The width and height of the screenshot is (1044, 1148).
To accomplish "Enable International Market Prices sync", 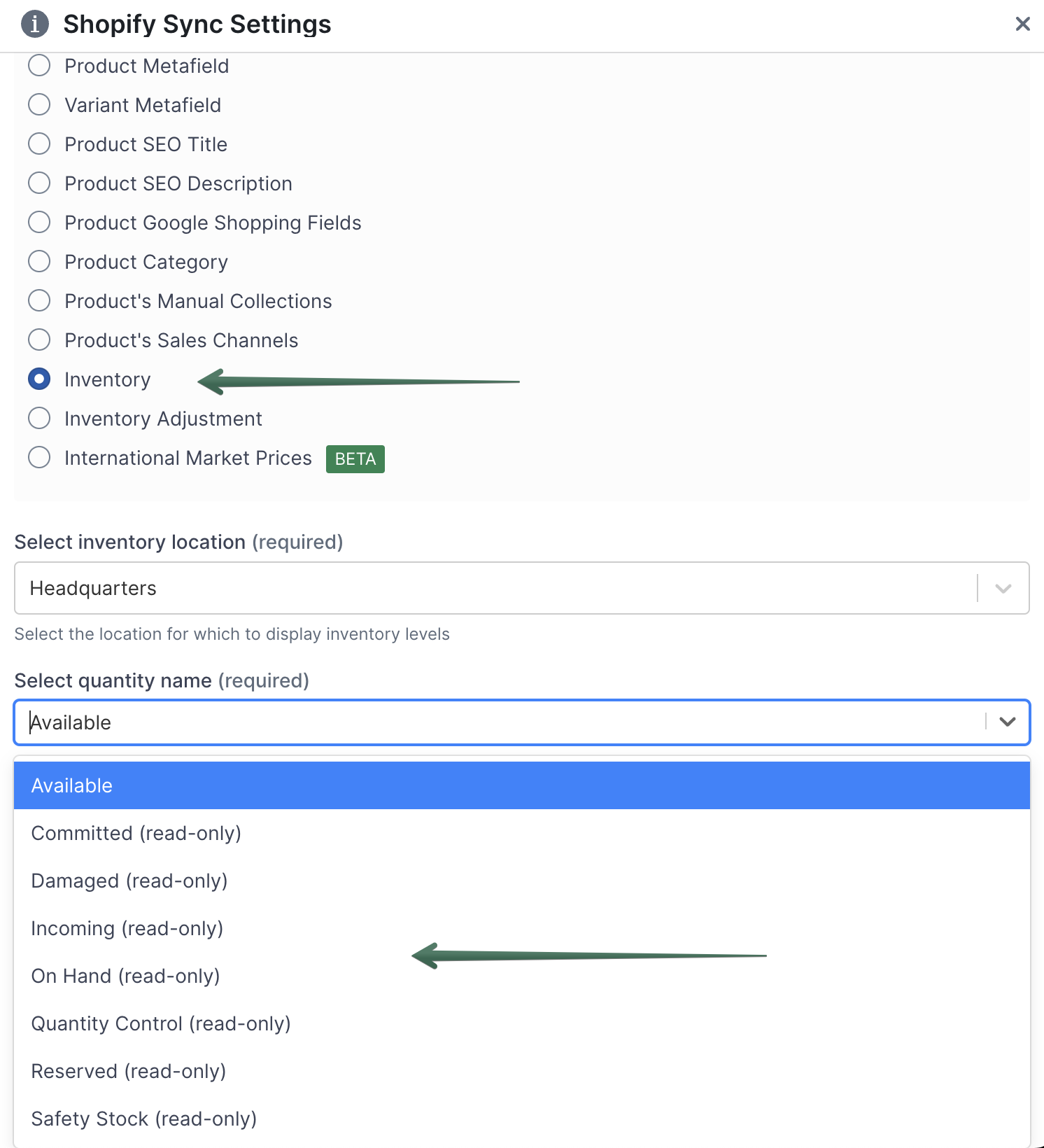I will (39, 457).
